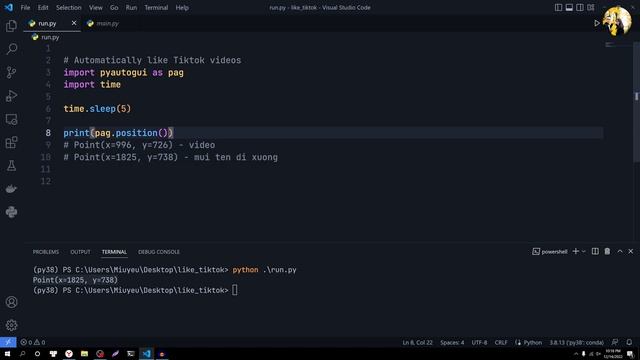
Task: Open the Run and Debug view
Action: tap(11, 96)
